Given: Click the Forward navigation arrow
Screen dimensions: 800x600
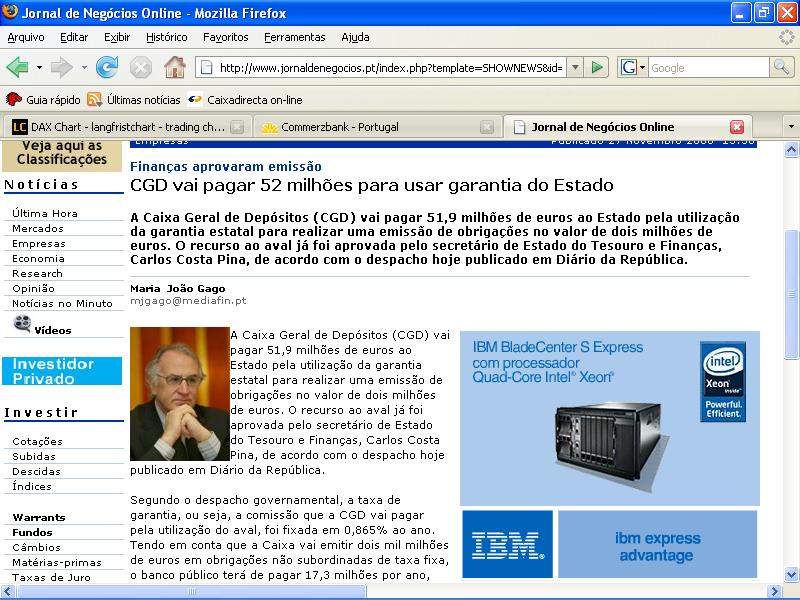Looking at the screenshot, I should pos(62,67).
